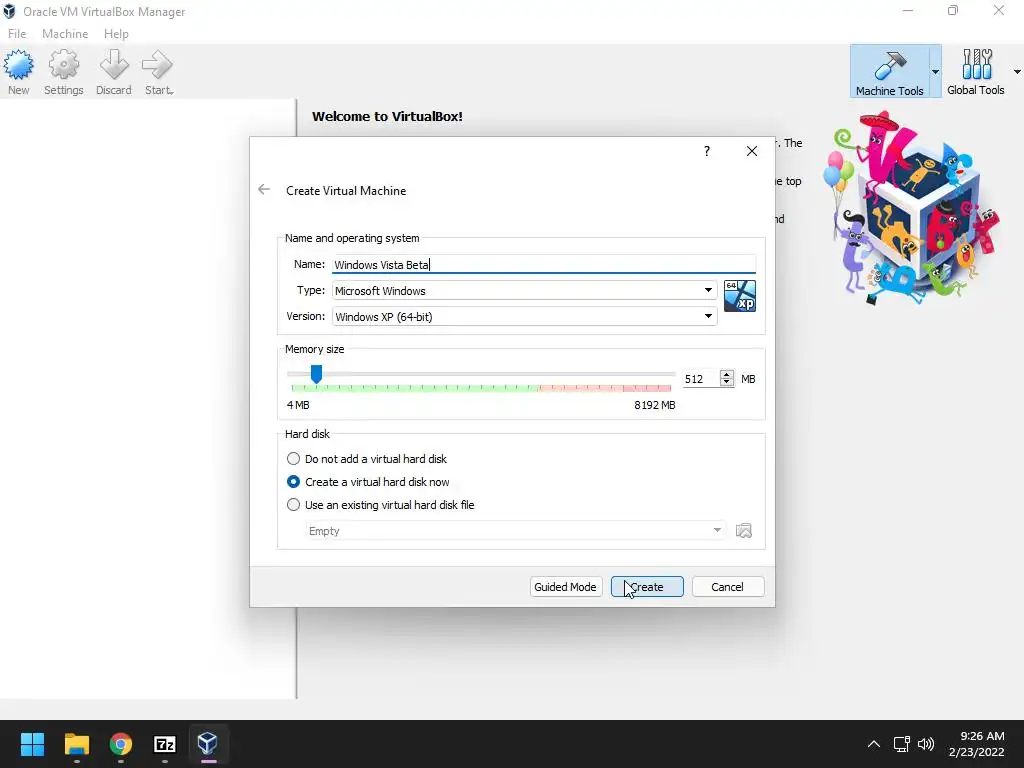Image resolution: width=1024 pixels, height=768 pixels.
Task: Show hidden system tray icons
Action: pos(874,744)
